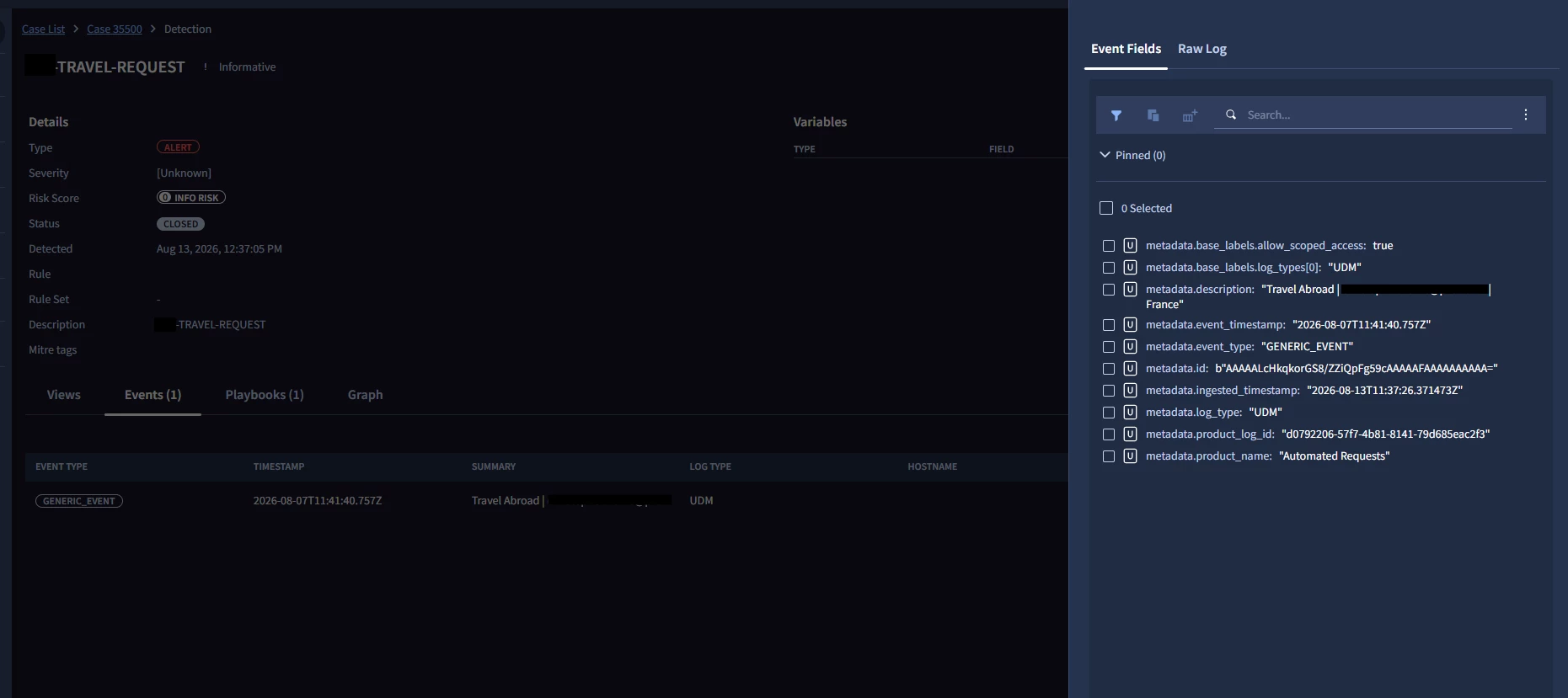Click the add column icon in toolbar
The image size is (1568, 698).
(1190, 115)
